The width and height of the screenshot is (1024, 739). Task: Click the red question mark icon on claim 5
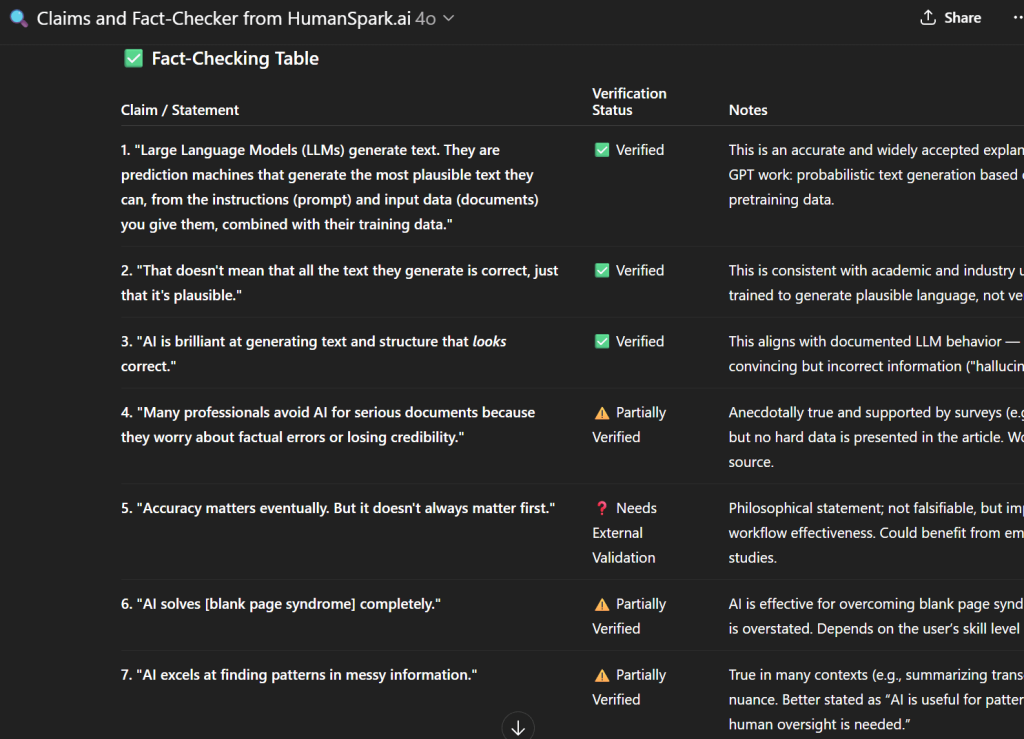tap(600, 507)
